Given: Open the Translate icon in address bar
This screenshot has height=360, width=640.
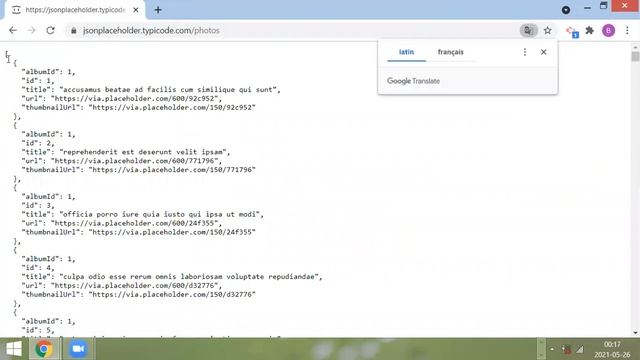Looking at the screenshot, I should pyautogui.click(x=529, y=31).
